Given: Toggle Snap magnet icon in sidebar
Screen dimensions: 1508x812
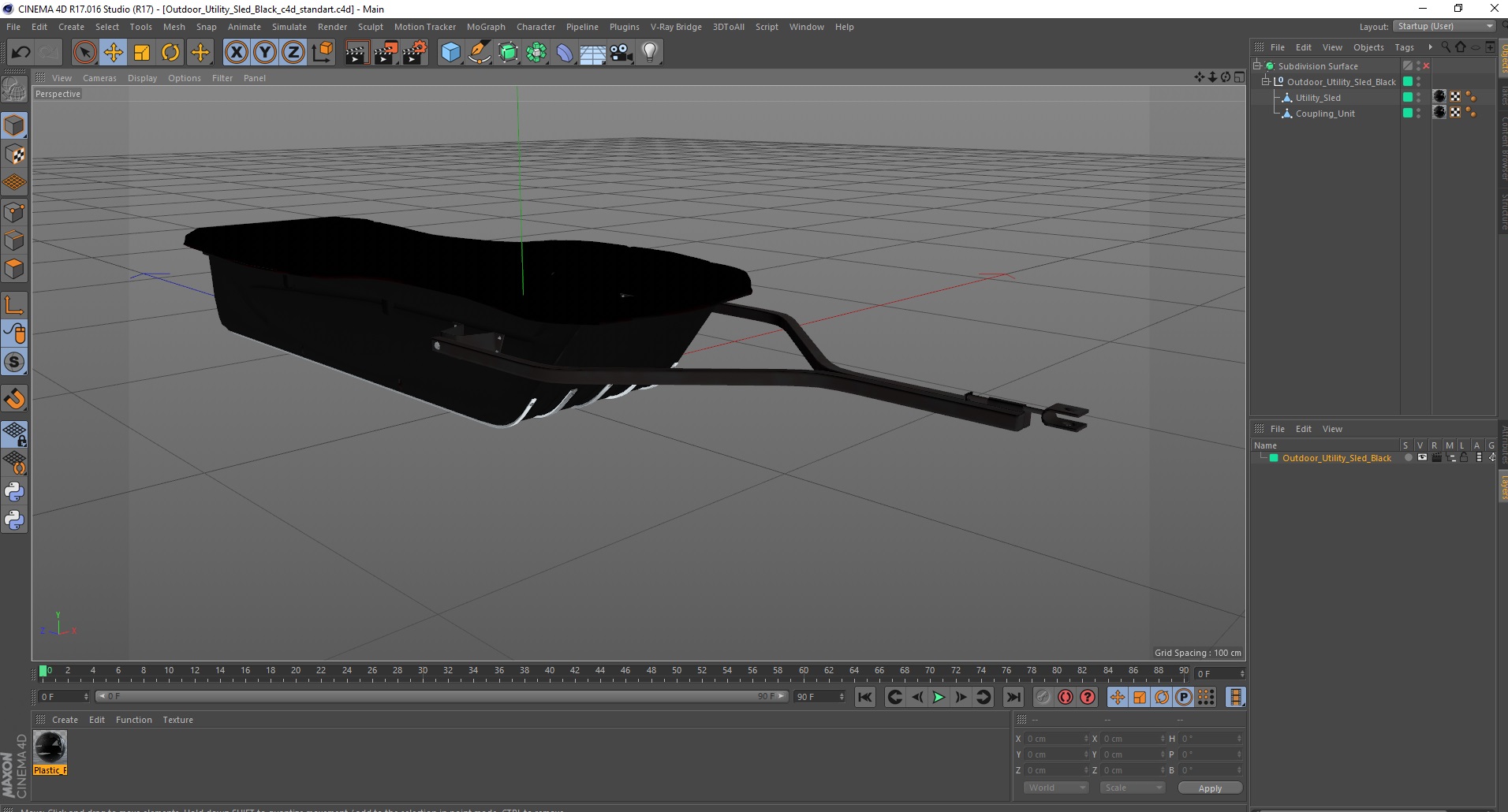Looking at the screenshot, I should pos(14,399).
